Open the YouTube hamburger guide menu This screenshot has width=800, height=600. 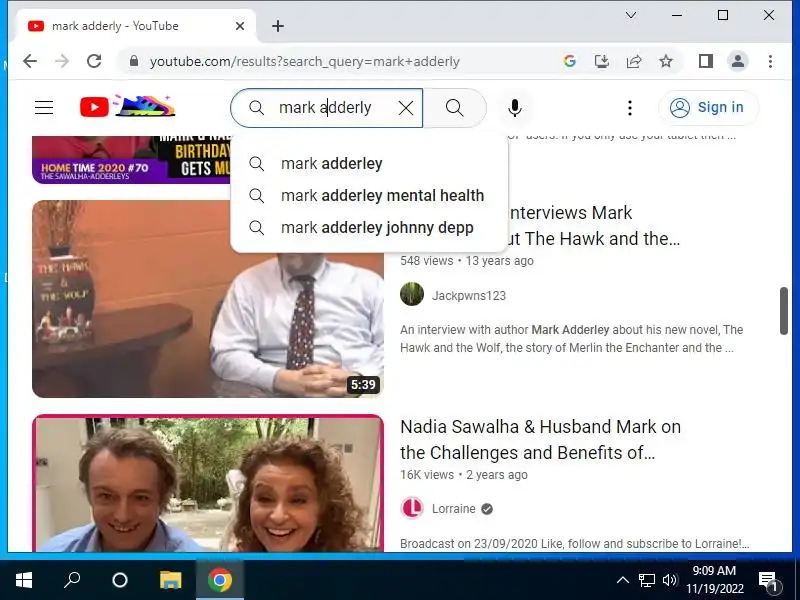[x=44, y=108]
